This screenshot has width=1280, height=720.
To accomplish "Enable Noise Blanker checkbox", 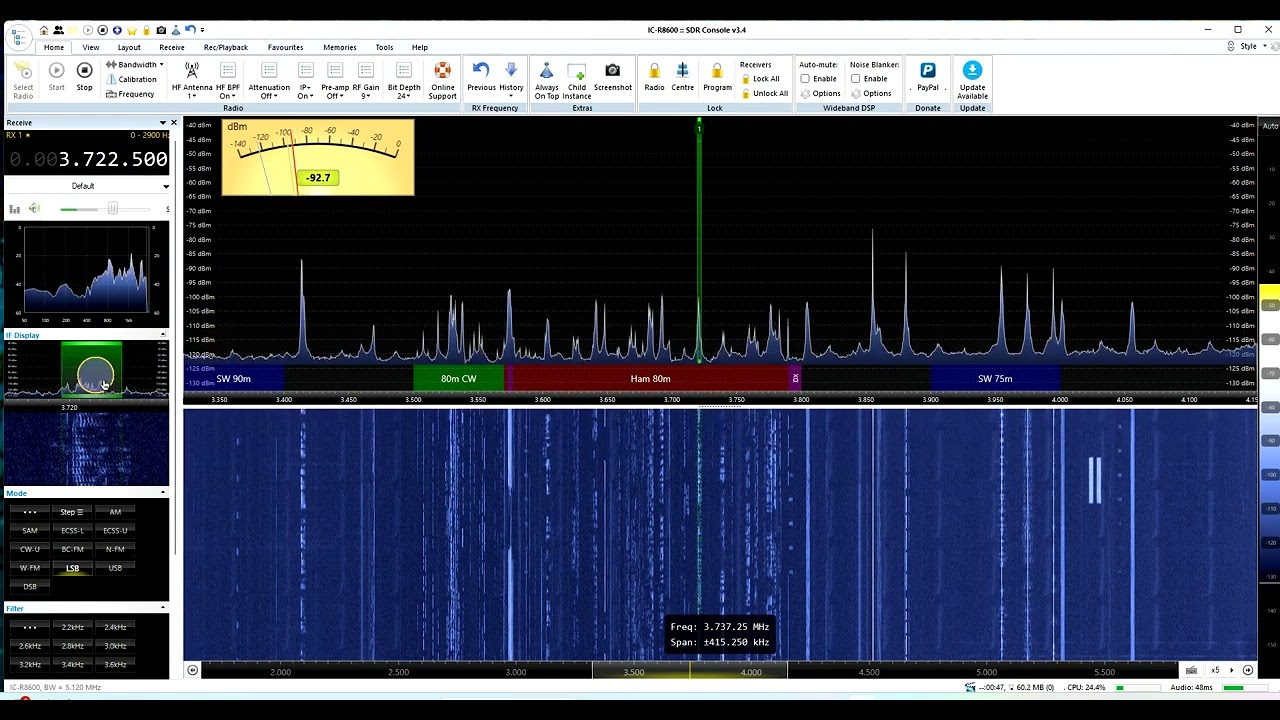I will coord(855,79).
